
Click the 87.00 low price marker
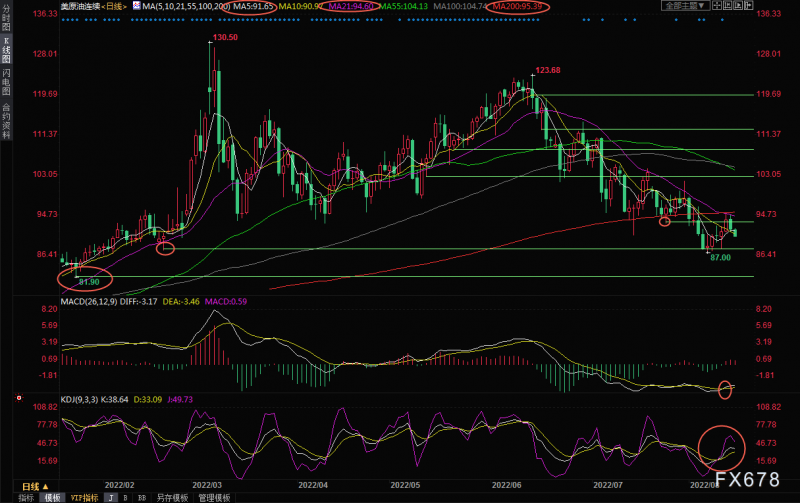tap(720, 258)
